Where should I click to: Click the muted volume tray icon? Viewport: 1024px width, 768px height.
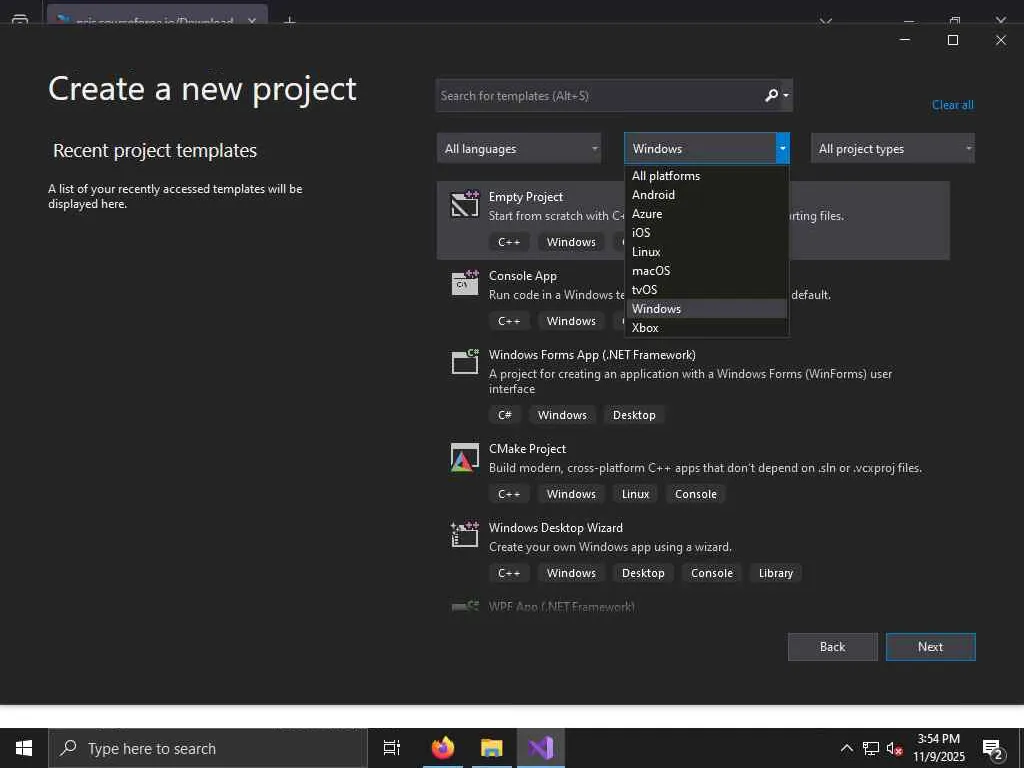pyautogui.click(x=894, y=748)
